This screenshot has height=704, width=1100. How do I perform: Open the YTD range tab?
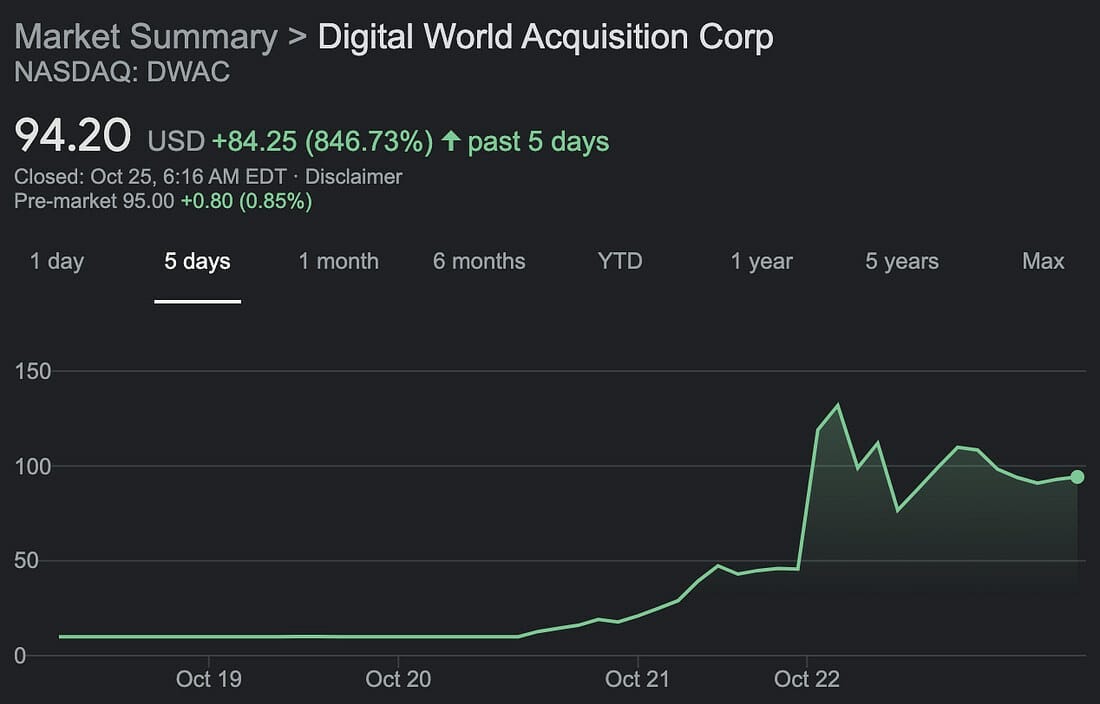[x=620, y=262]
